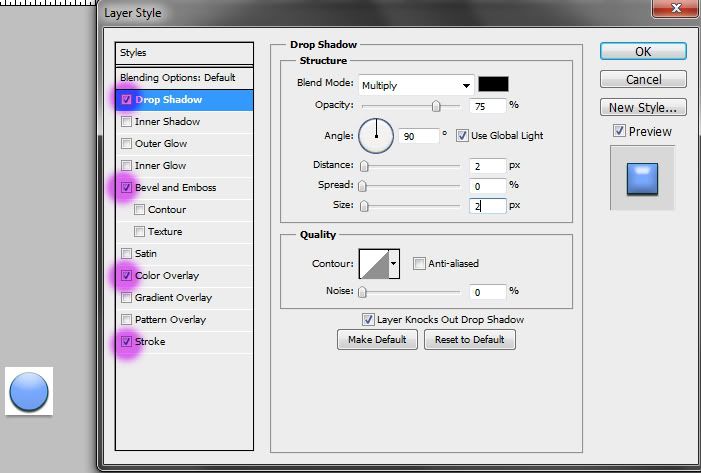Enable the Inner Glow checkbox
The width and height of the screenshot is (701, 473).
pyautogui.click(x=127, y=165)
